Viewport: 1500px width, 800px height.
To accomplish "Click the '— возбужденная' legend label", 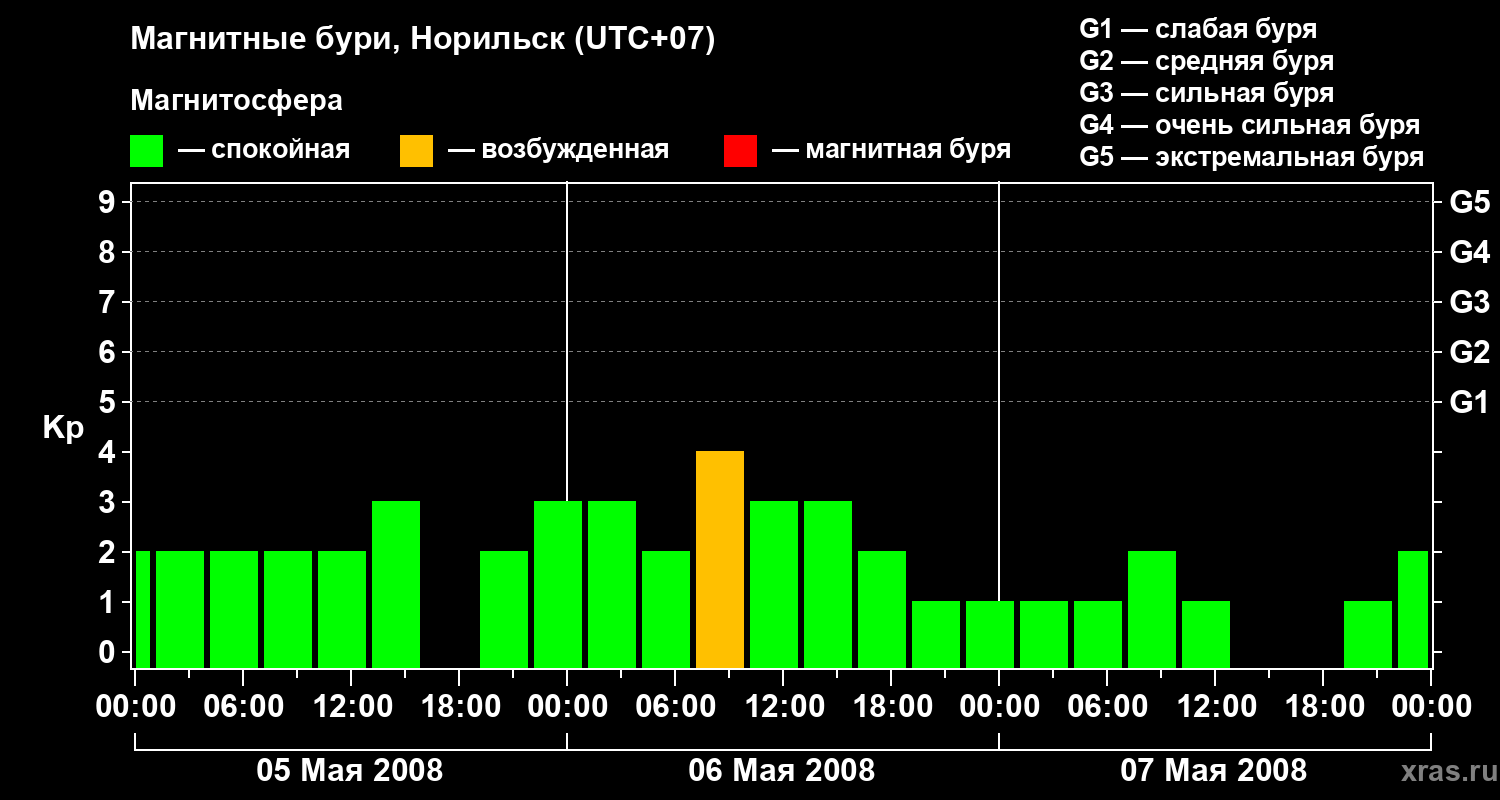I will (x=558, y=151).
